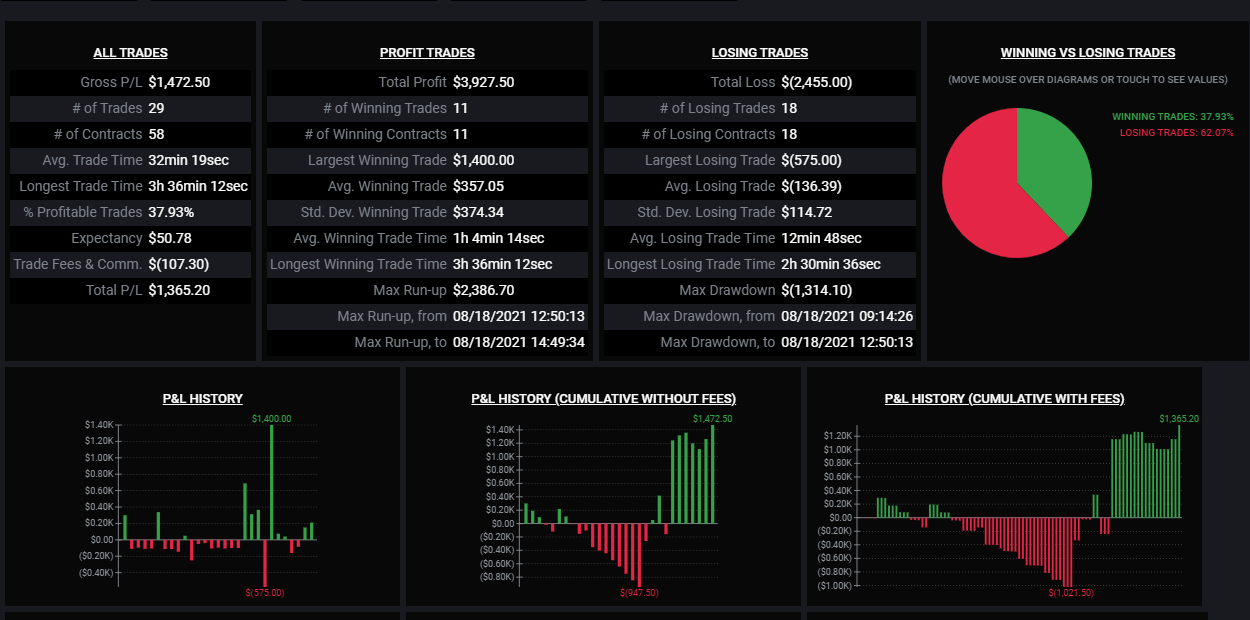This screenshot has height=620, width=1250.
Task: Click the plain P&L HISTORY chart title
Action: 203,399
